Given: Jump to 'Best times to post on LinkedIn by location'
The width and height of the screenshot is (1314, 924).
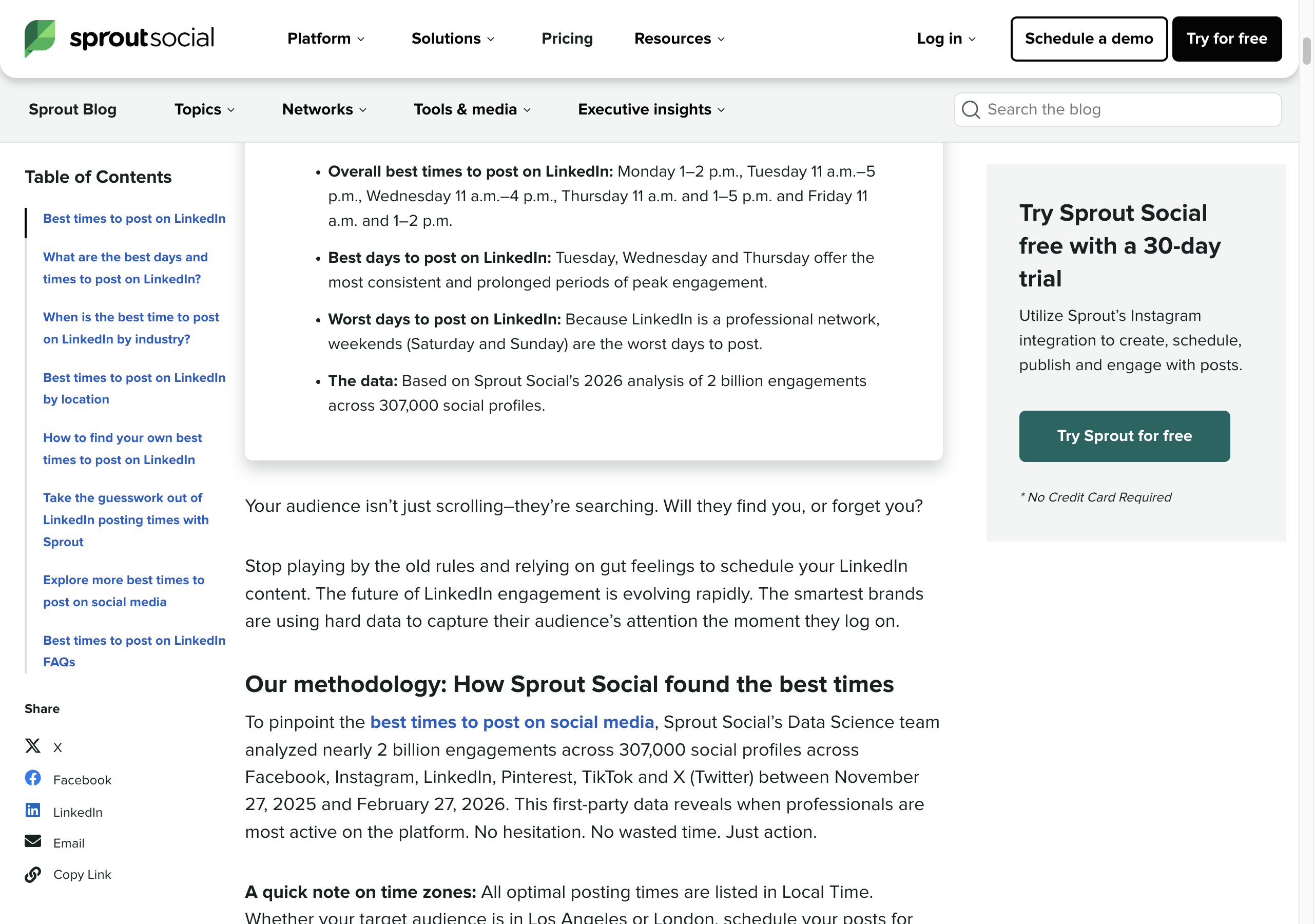Looking at the screenshot, I should (x=134, y=388).
